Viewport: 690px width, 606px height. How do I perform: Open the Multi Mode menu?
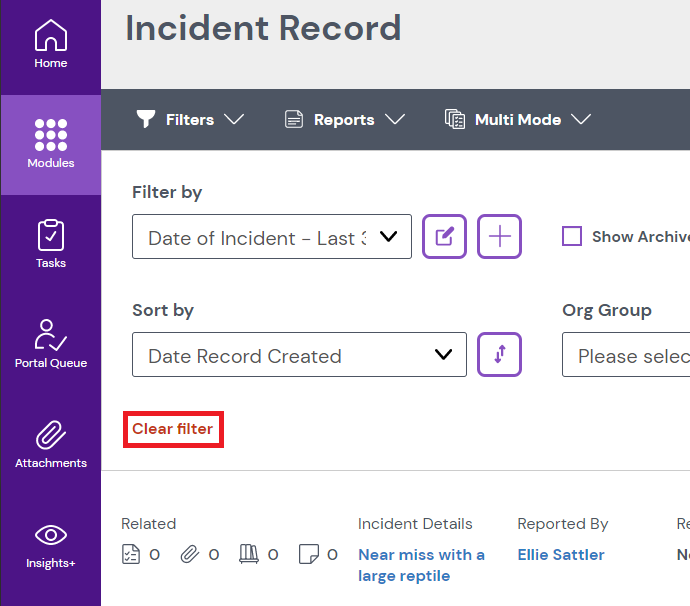click(517, 119)
